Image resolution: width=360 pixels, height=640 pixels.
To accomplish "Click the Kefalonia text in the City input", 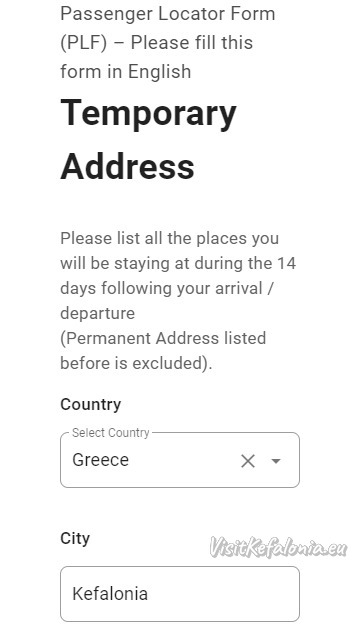I will click(x=110, y=594).
